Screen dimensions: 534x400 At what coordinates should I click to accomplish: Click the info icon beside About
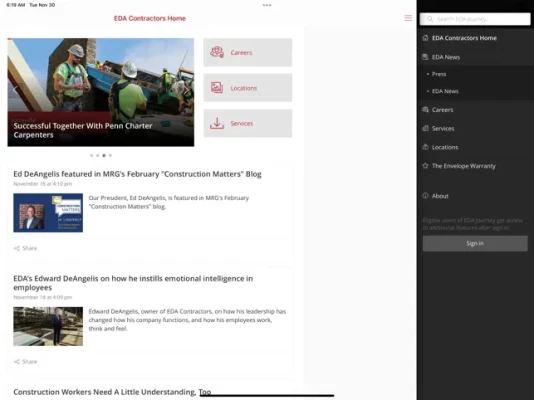pos(425,196)
